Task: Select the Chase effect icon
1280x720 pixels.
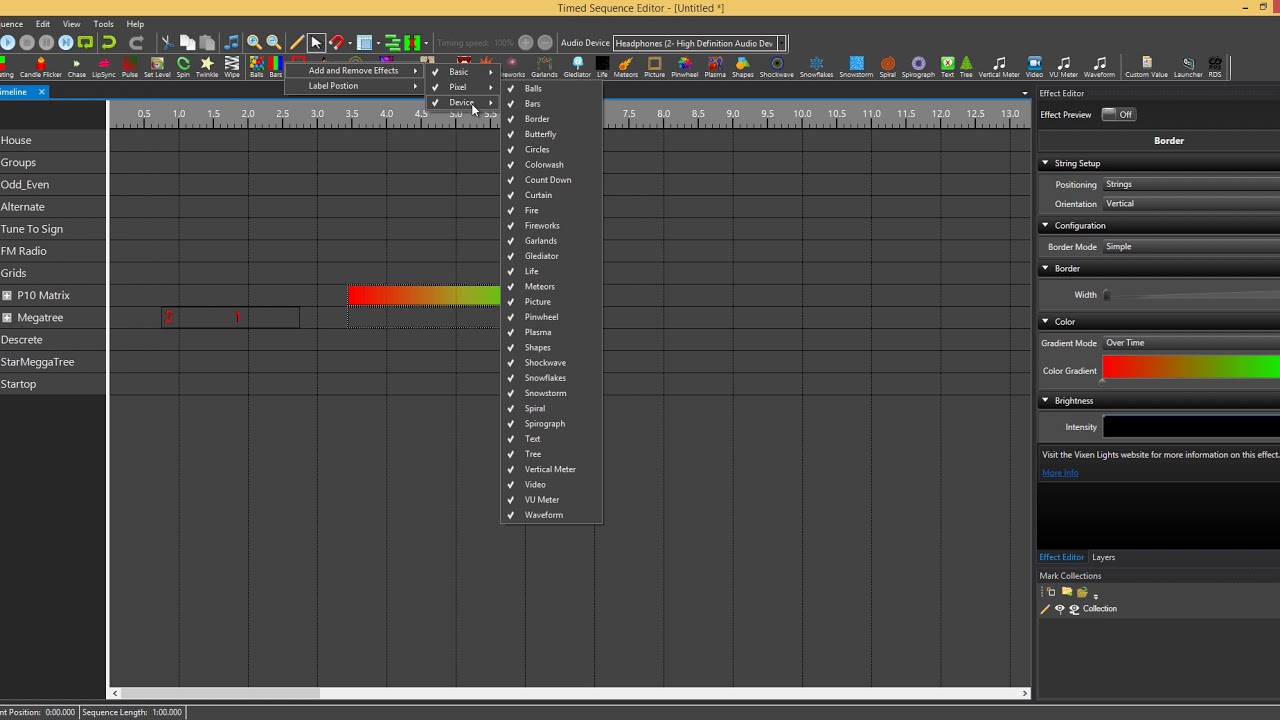Action: (76, 67)
